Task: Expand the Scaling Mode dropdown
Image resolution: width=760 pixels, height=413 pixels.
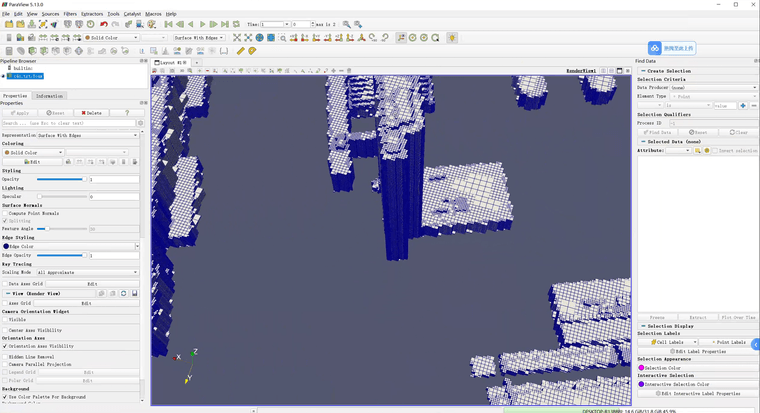Action: click(88, 272)
